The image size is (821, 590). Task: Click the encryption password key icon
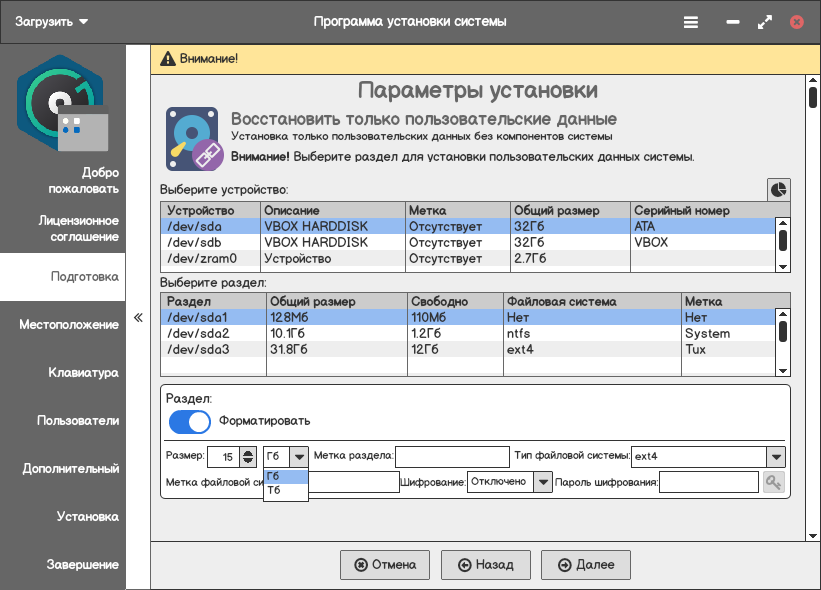tap(774, 483)
